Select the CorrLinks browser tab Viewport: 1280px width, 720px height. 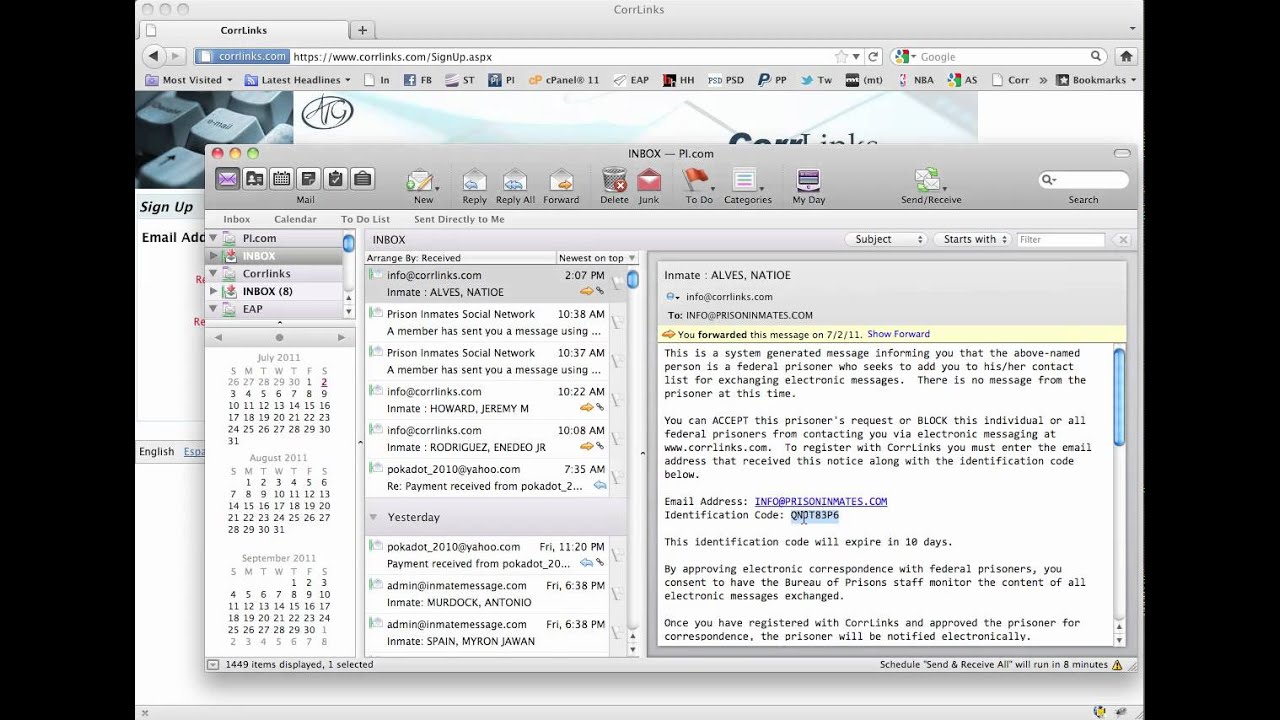(244, 30)
